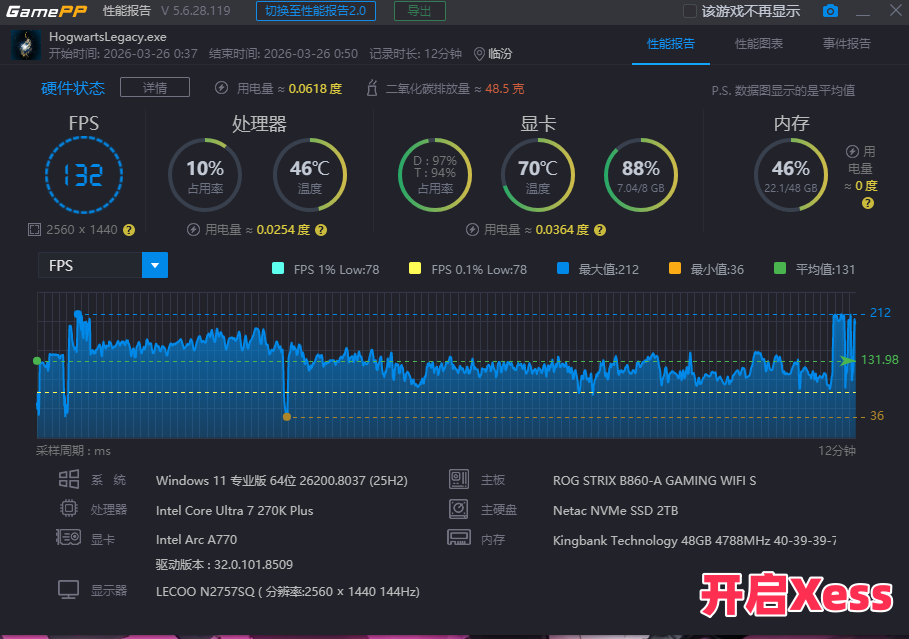The width and height of the screenshot is (909, 639).
Task: Click the hard disk icon beside 主硬盘
Action: click(x=459, y=509)
